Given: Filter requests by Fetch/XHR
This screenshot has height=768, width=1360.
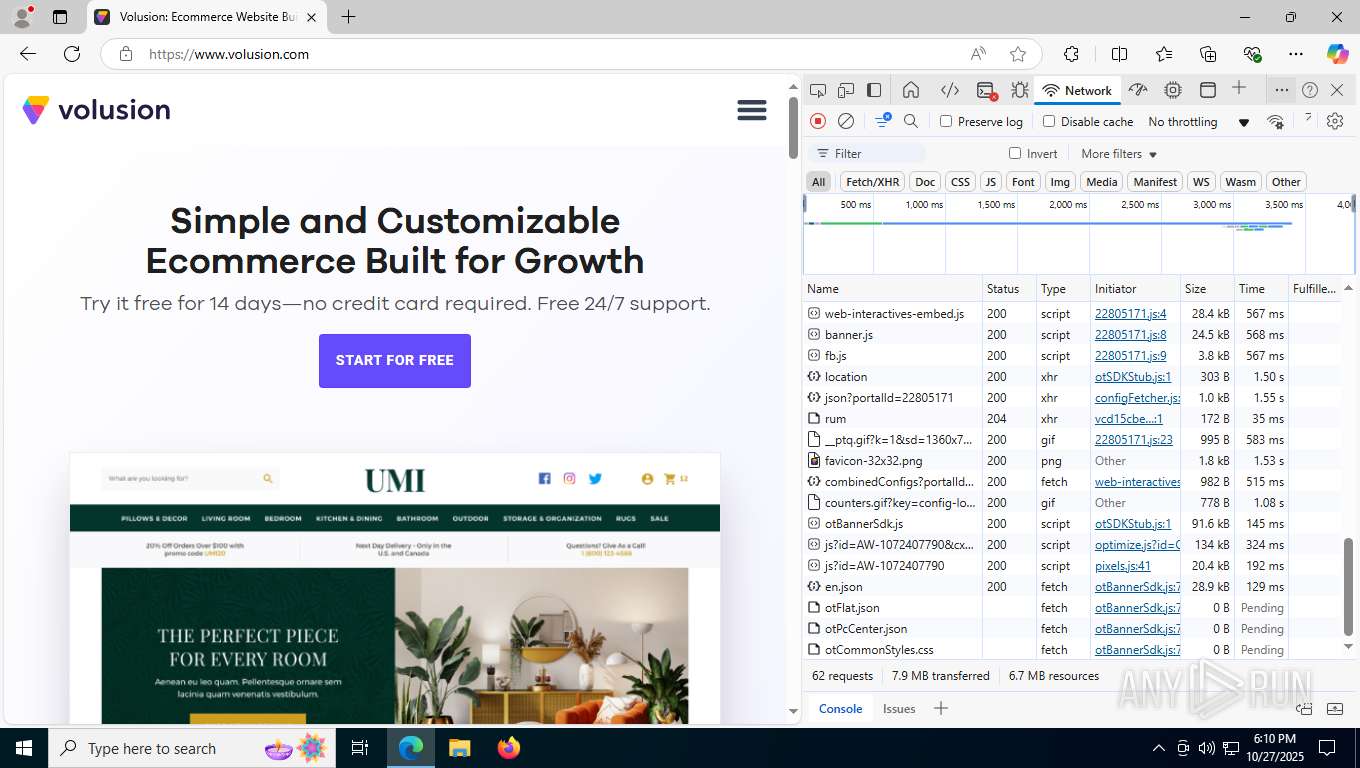Looking at the screenshot, I should point(872,182).
